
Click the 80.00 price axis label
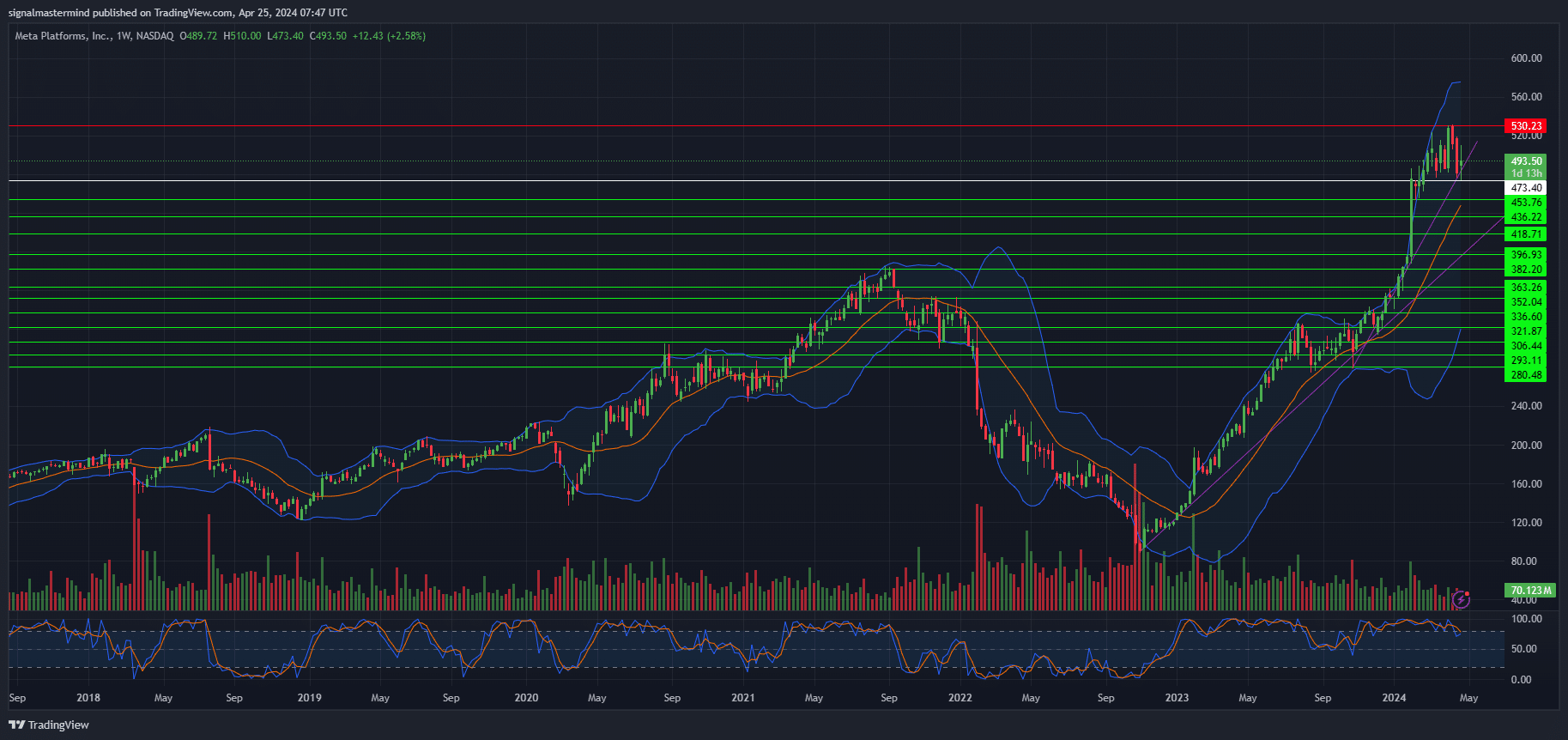pyautogui.click(x=1526, y=561)
